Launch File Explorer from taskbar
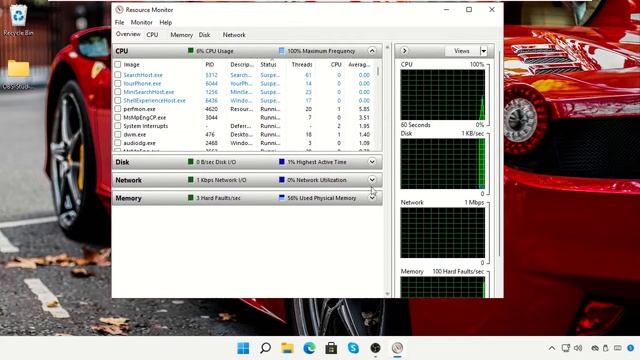Viewport: 640px width, 360px height. tap(287, 348)
